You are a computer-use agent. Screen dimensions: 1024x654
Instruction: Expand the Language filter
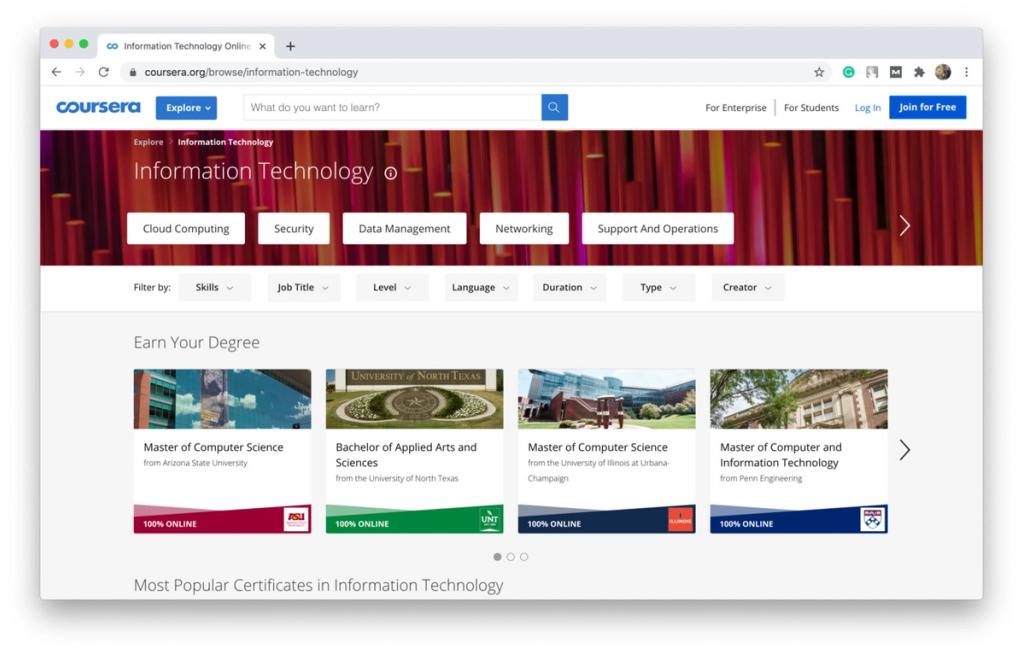[x=481, y=287]
